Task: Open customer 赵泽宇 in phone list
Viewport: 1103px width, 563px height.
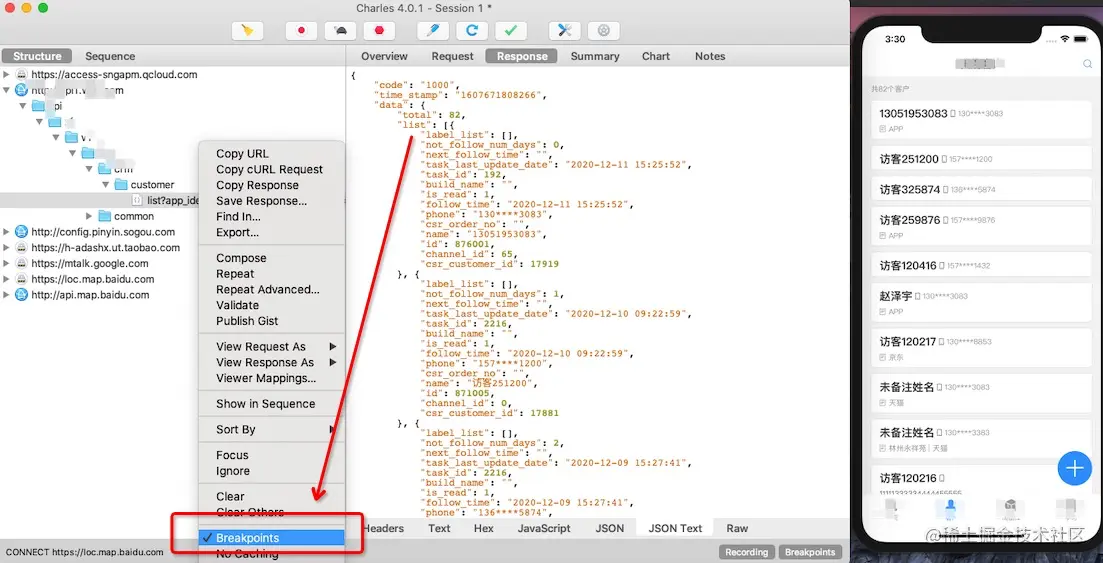Action: click(981, 302)
